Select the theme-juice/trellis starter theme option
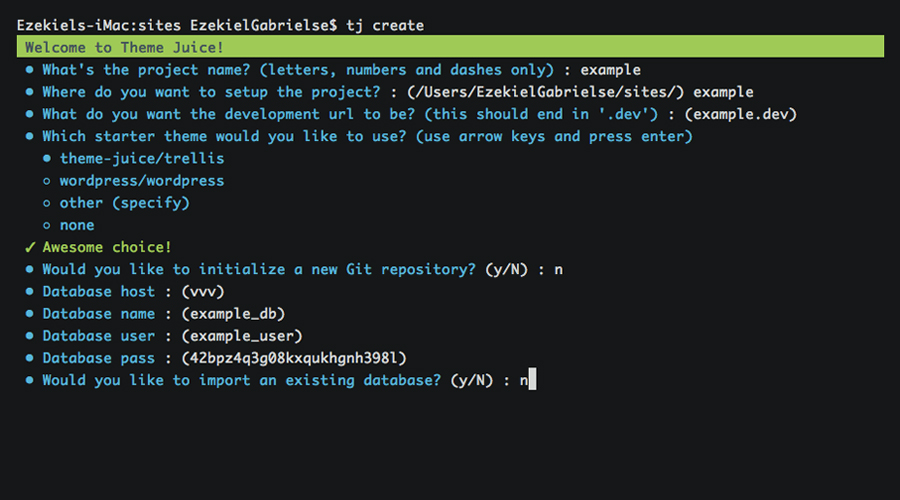The width and height of the screenshot is (900, 500). click(x=142, y=158)
